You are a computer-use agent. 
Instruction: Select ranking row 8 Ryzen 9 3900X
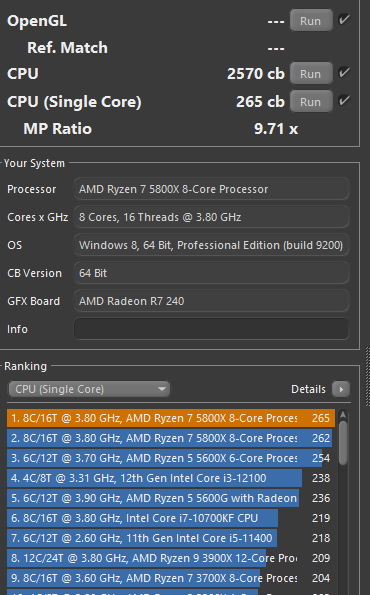[171, 558]
